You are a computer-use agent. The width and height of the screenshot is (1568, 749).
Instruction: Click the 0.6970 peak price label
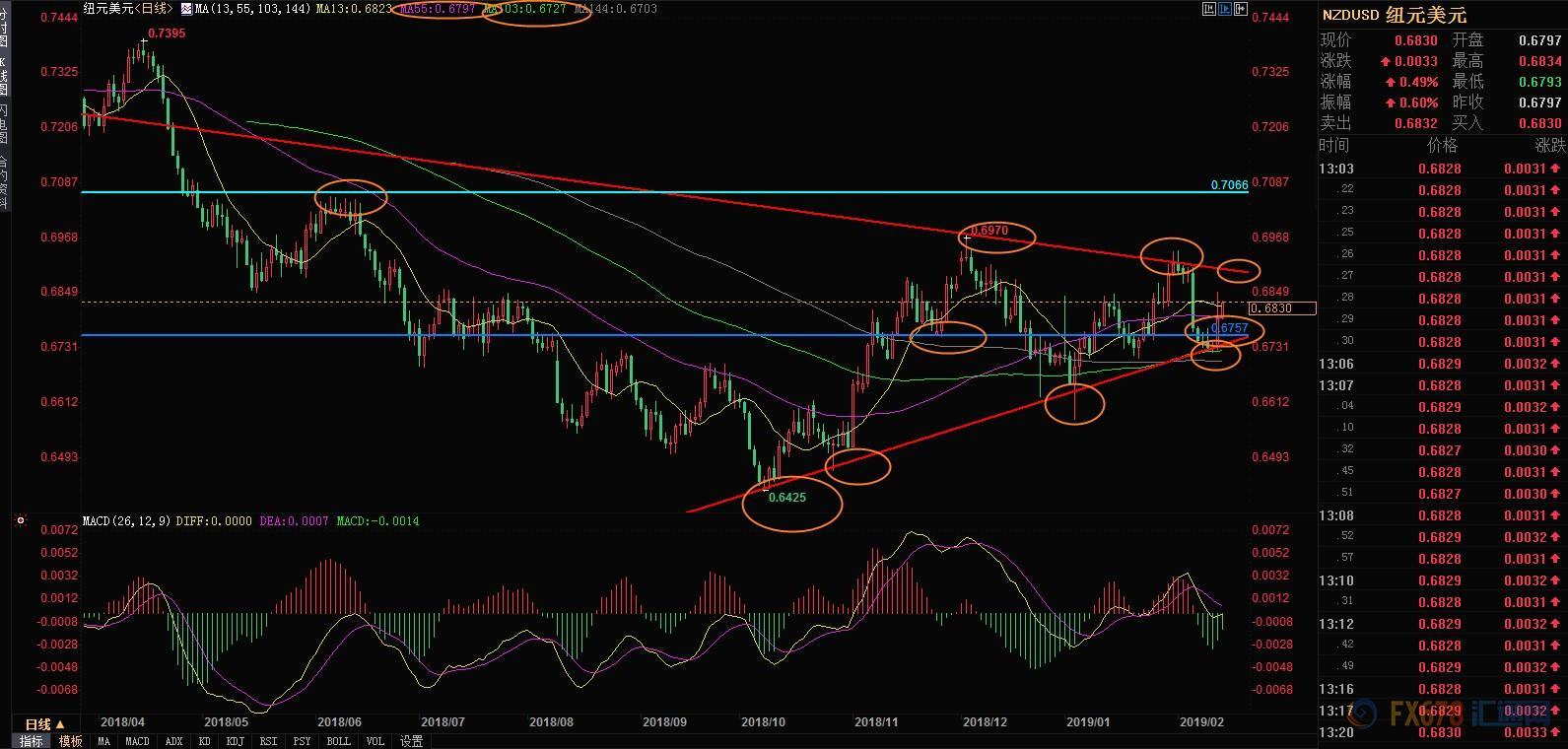coord(989,231)
